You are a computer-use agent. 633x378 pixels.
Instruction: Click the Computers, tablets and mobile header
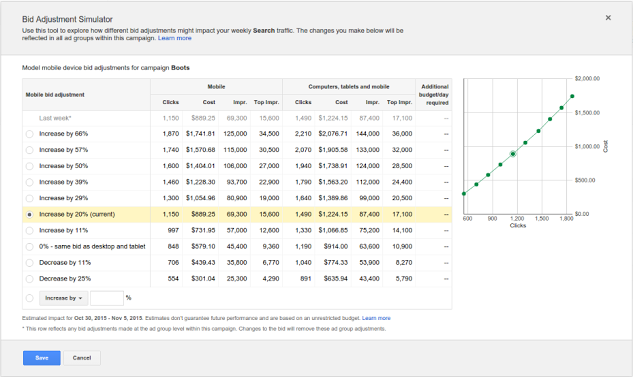pyautogui.click(x=349, y=86)
